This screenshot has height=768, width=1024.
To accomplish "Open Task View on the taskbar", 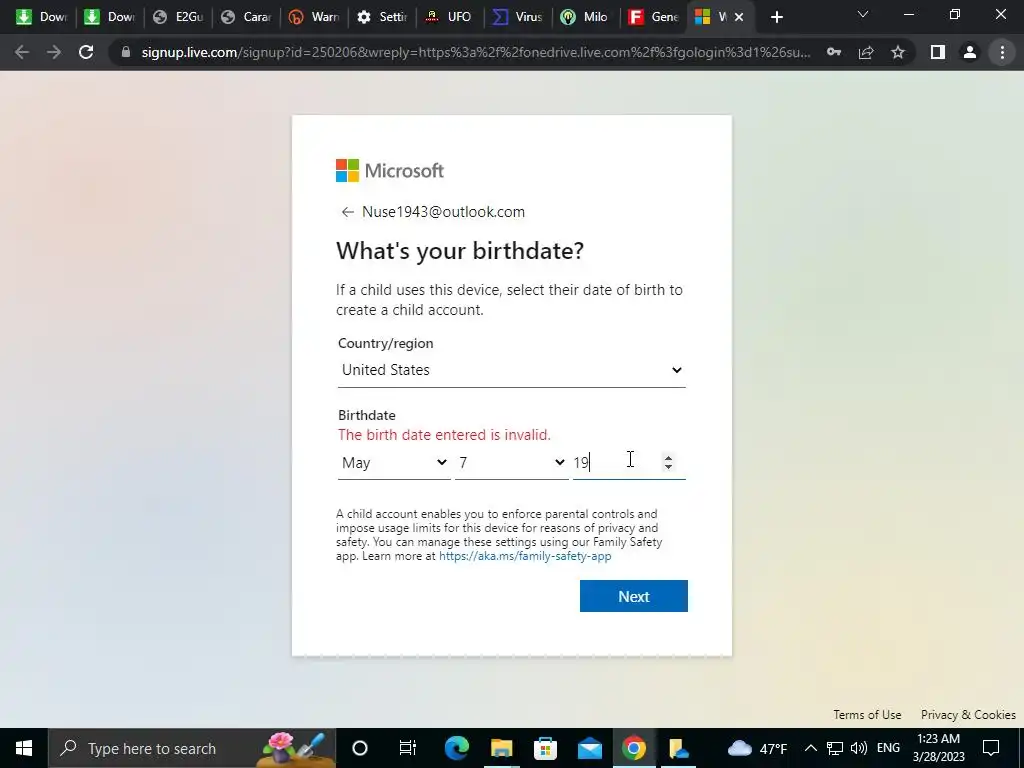I will tap(408, 748).
